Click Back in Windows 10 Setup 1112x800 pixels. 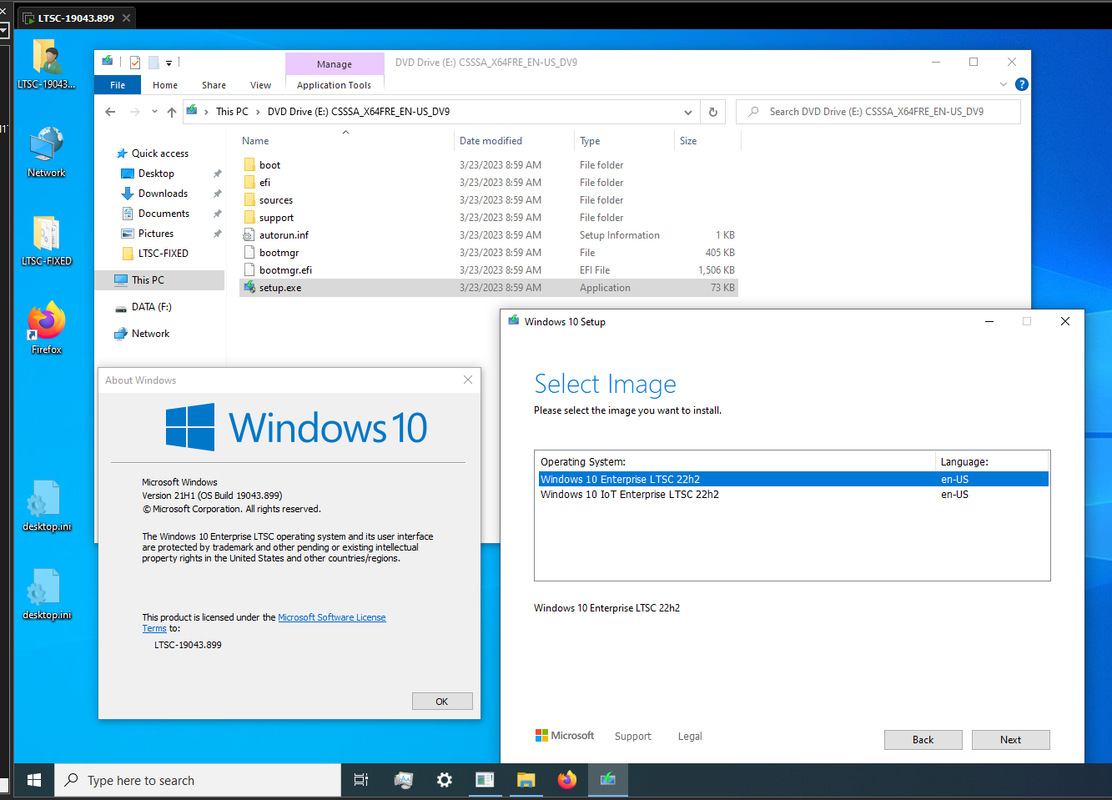pyautogui.click(x=923, y=740)
